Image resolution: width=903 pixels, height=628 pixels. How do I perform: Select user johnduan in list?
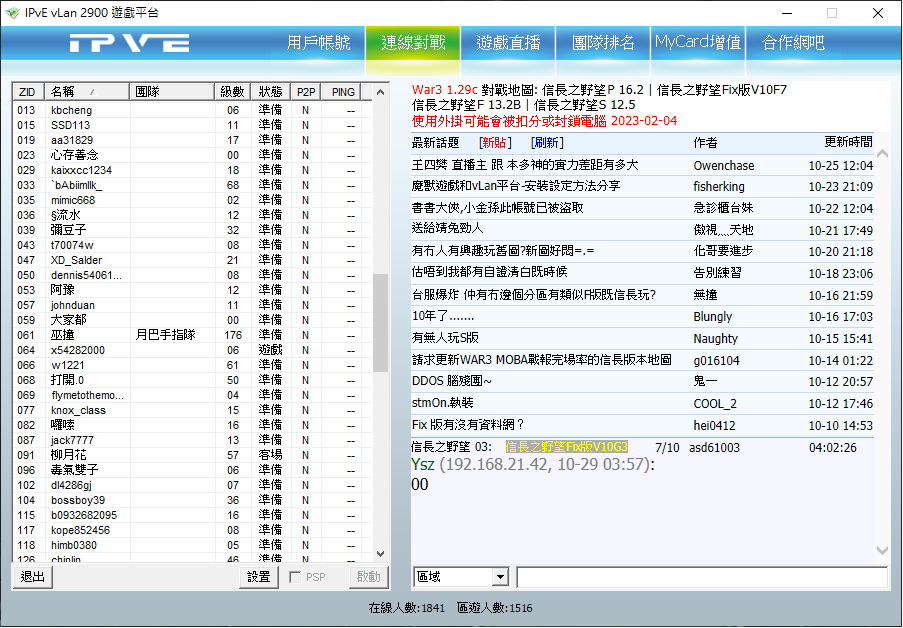point(73,305)
